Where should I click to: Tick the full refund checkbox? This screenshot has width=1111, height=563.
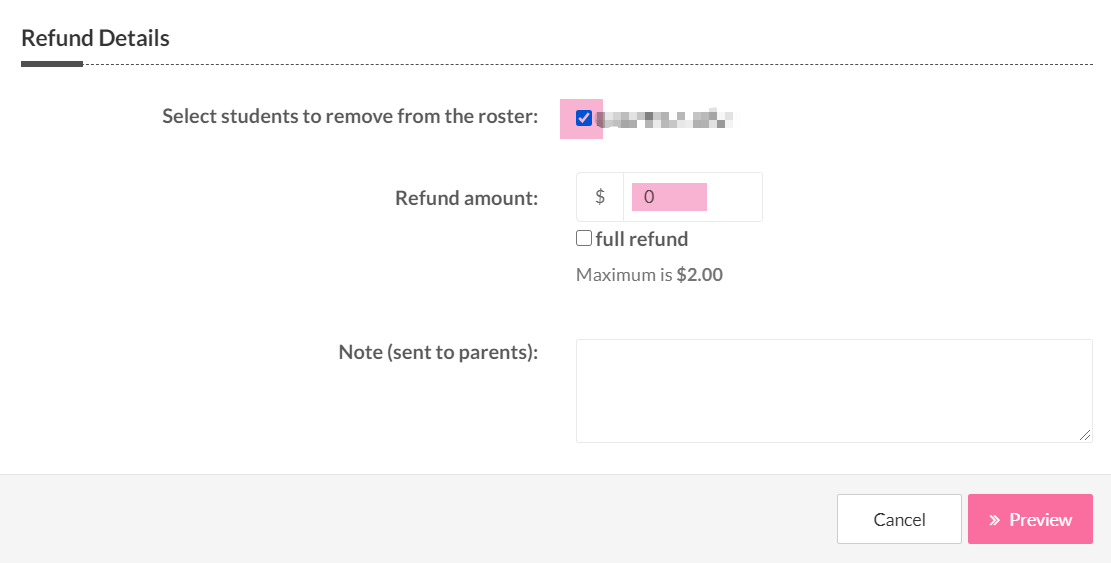584,238
